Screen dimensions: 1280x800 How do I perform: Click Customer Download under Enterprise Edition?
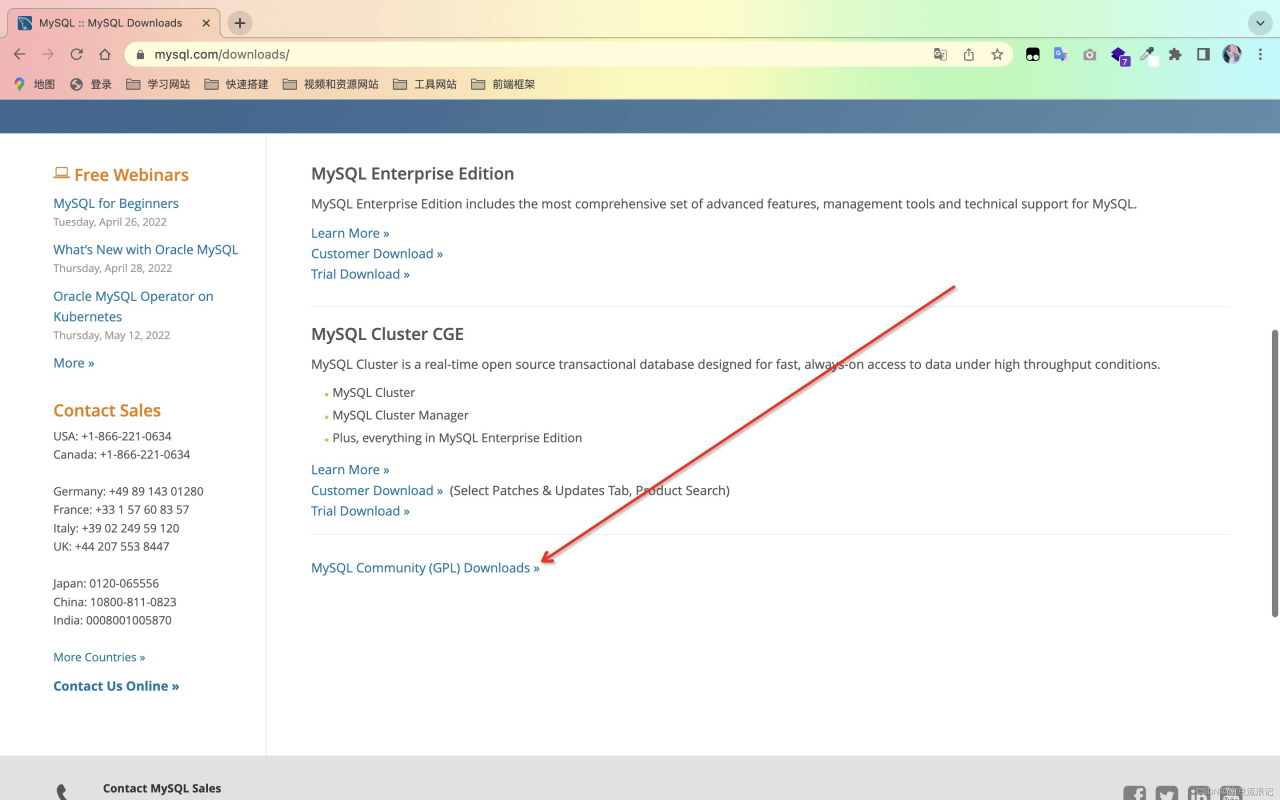[x=377, y=253]
